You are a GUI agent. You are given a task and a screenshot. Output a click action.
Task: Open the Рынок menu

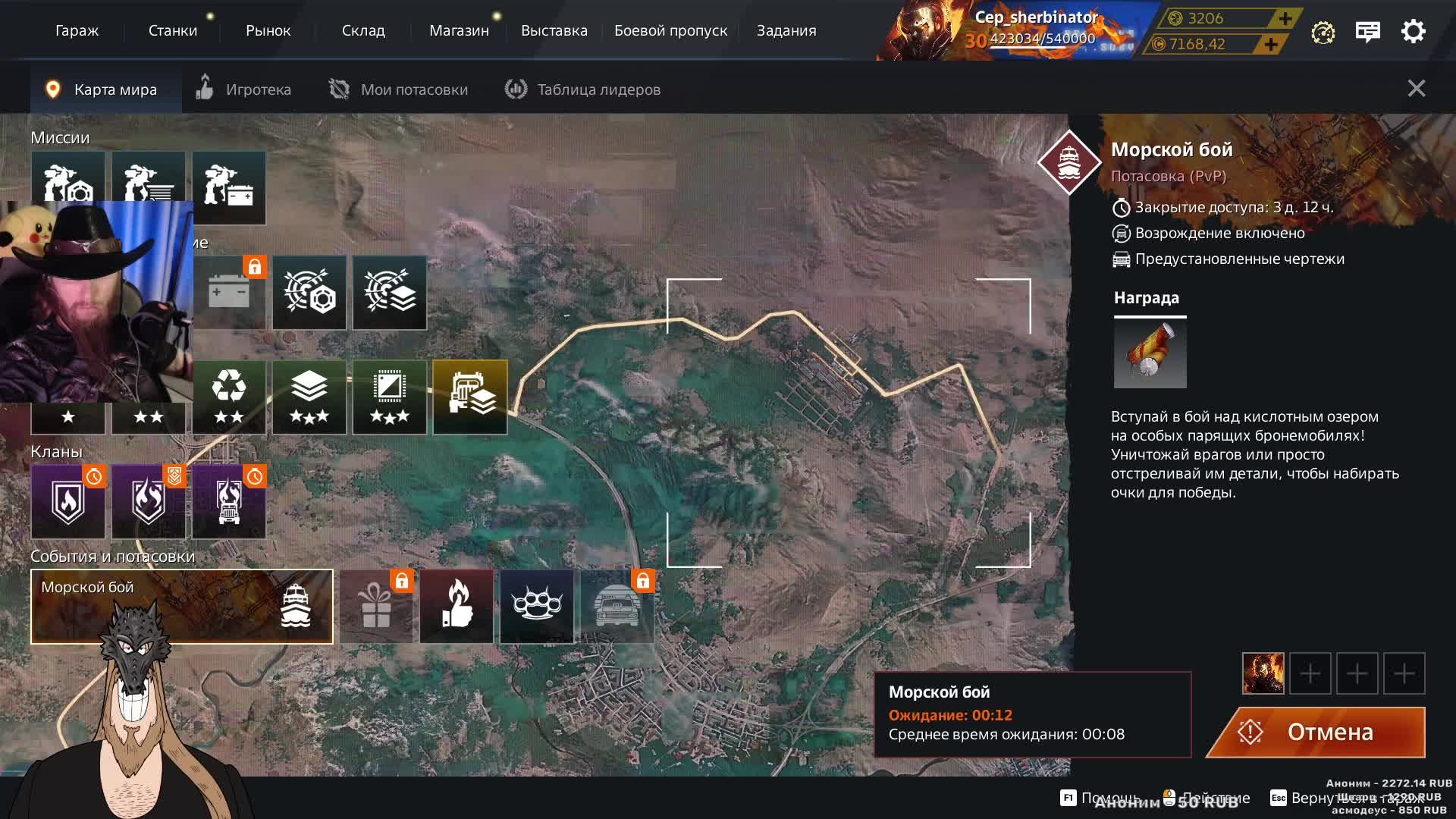(268, 31)
